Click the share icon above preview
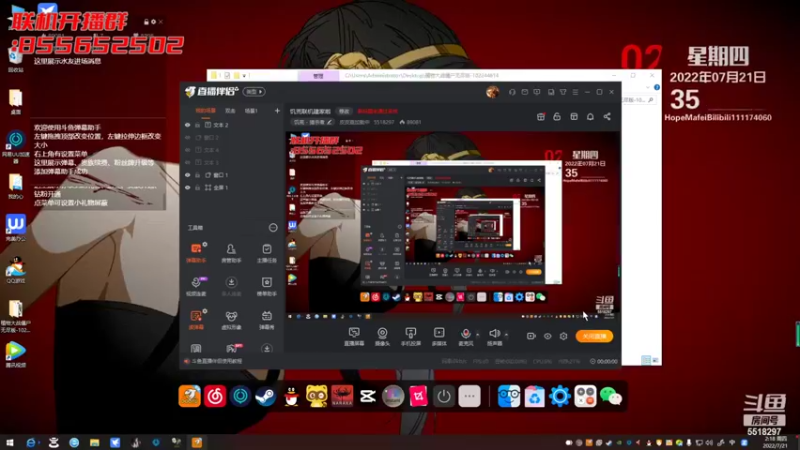Image resolution: width=800 pixels, height=450 pixels. pos(607,117)
